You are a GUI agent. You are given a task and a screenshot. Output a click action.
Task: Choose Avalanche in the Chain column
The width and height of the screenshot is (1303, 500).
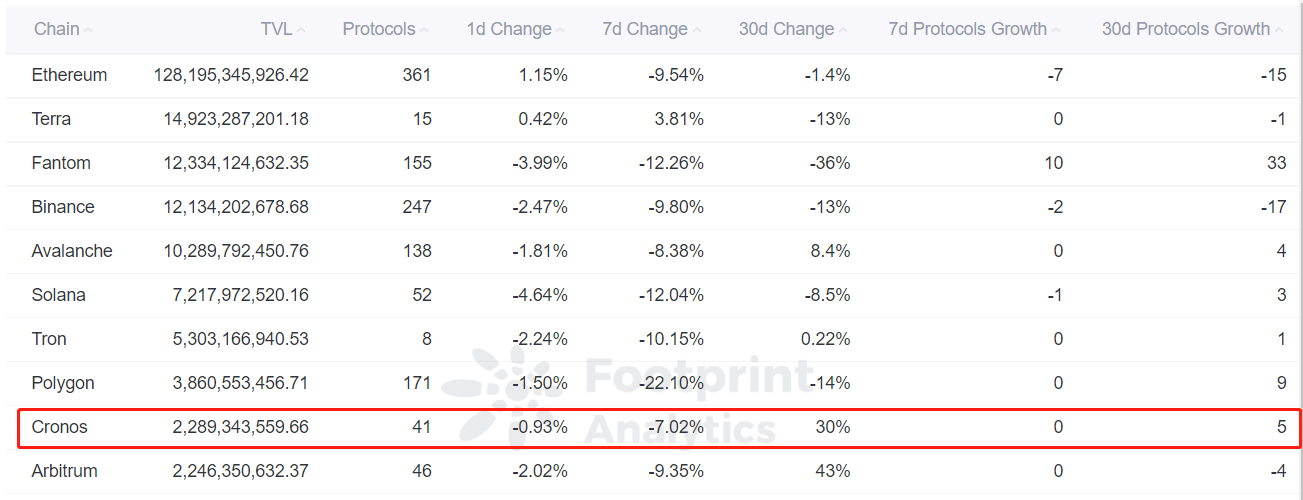click(72, 251)
